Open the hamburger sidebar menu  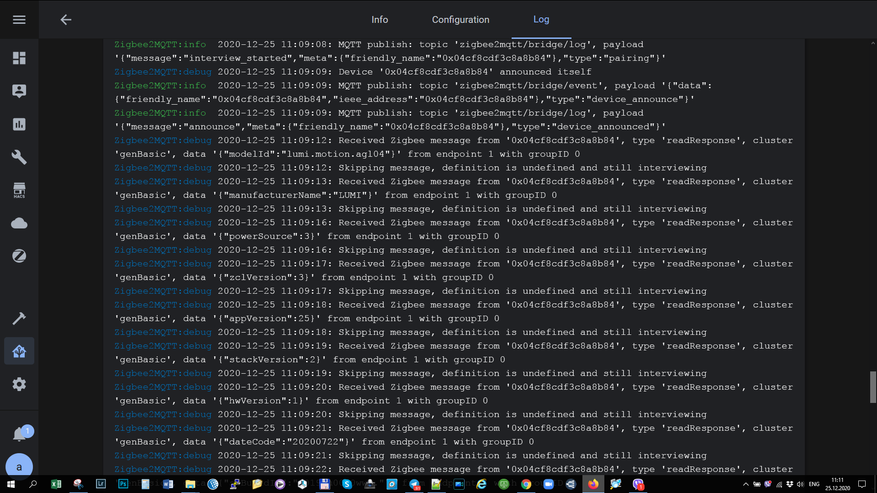(19, 20)
